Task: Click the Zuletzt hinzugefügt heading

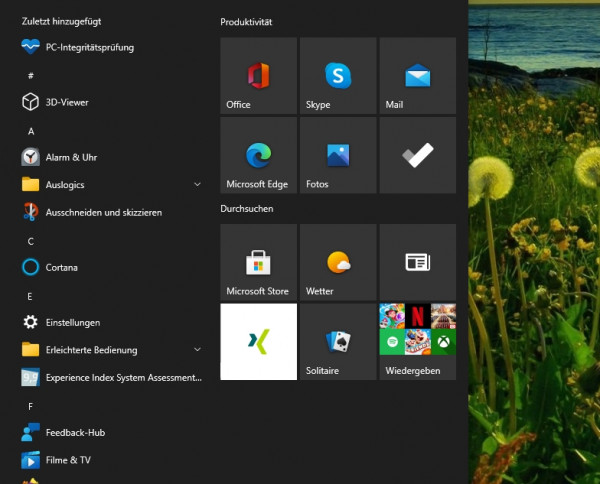Action: pyautogui.click(x=61, y=21)
